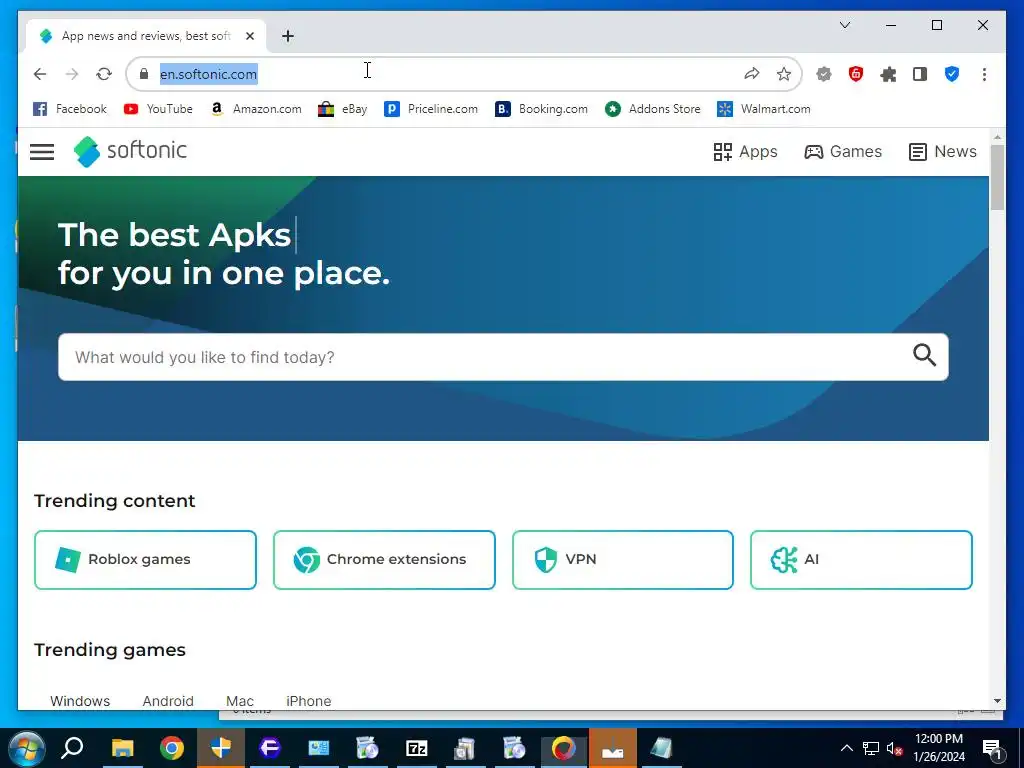Open the Roblox games trending card
The image size is (1024, 768).
click(x=145, y=560)
